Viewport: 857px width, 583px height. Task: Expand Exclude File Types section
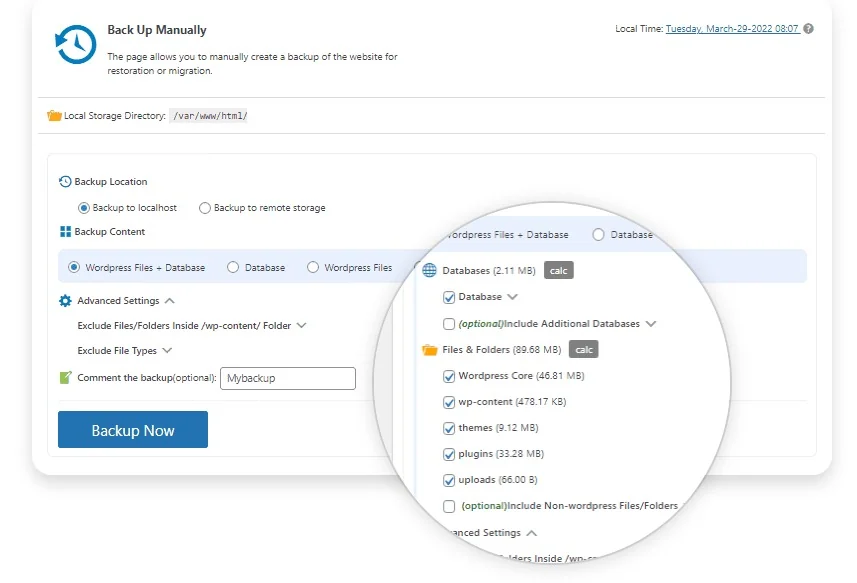(167, 350)
